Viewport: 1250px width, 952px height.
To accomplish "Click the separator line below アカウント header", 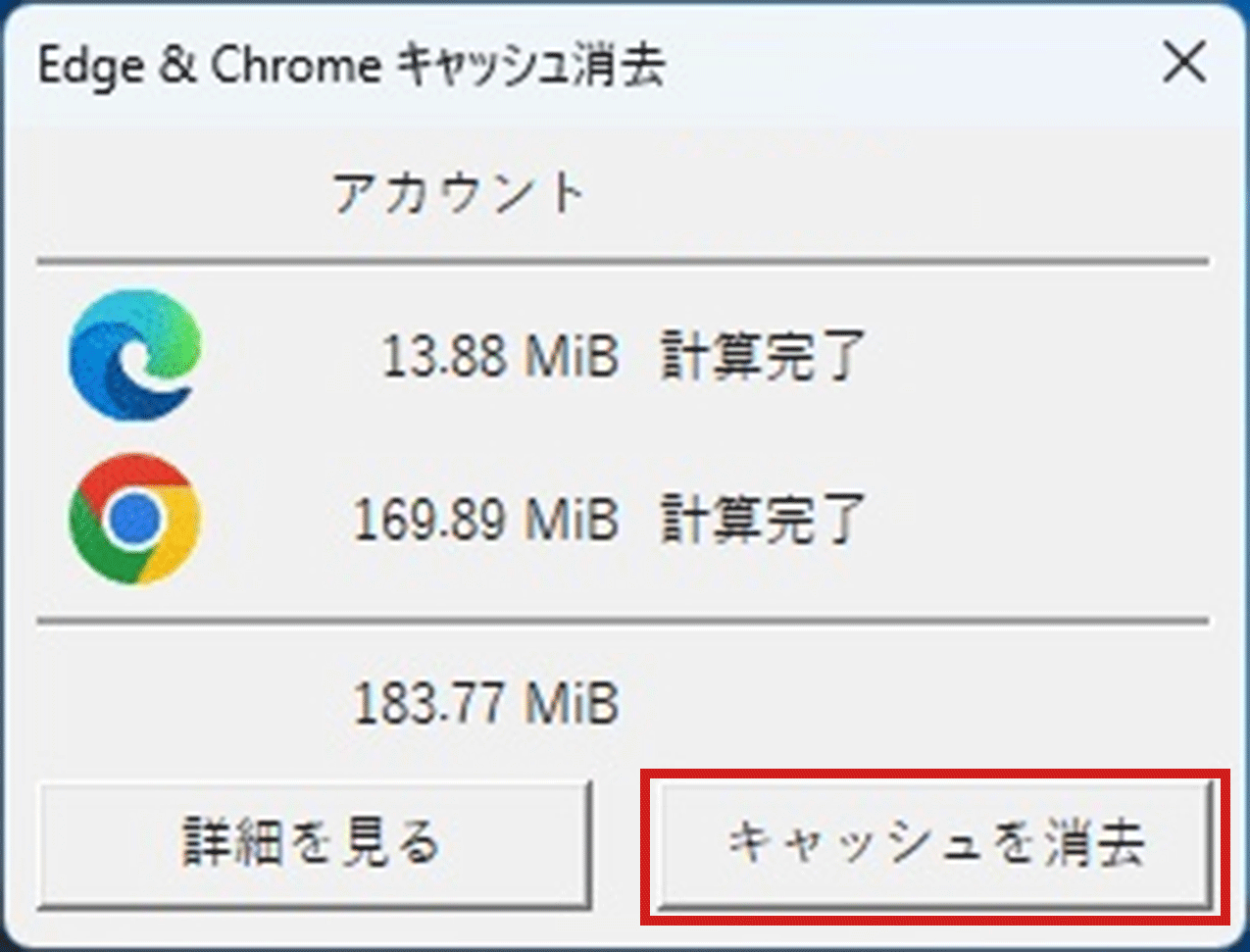I will pyautogui.click(x=623, y=262).
